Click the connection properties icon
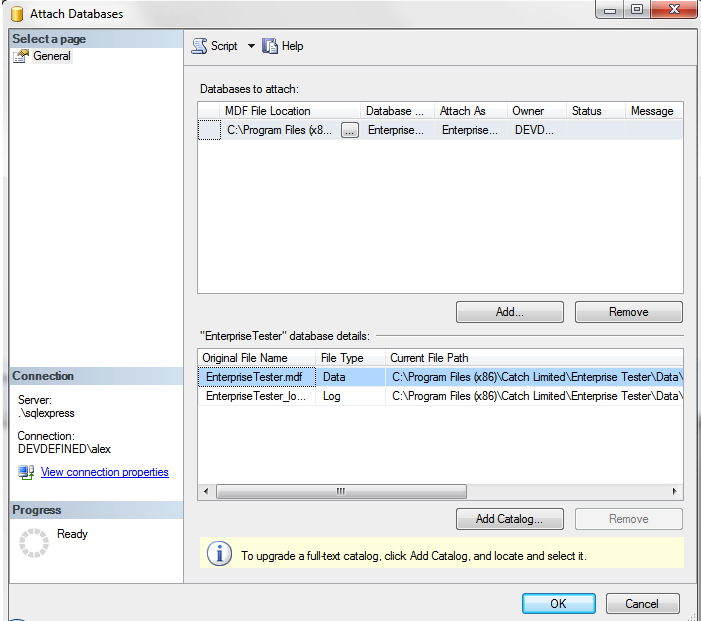The width and height of the screenshot is (701, 621). [x=26, y=472]
